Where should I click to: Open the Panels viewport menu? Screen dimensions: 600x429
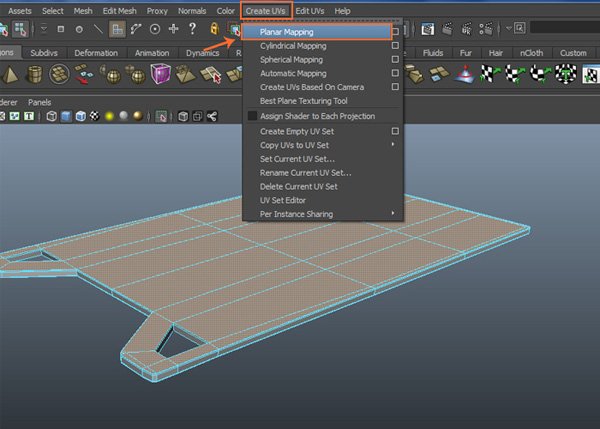pos(39,102)
